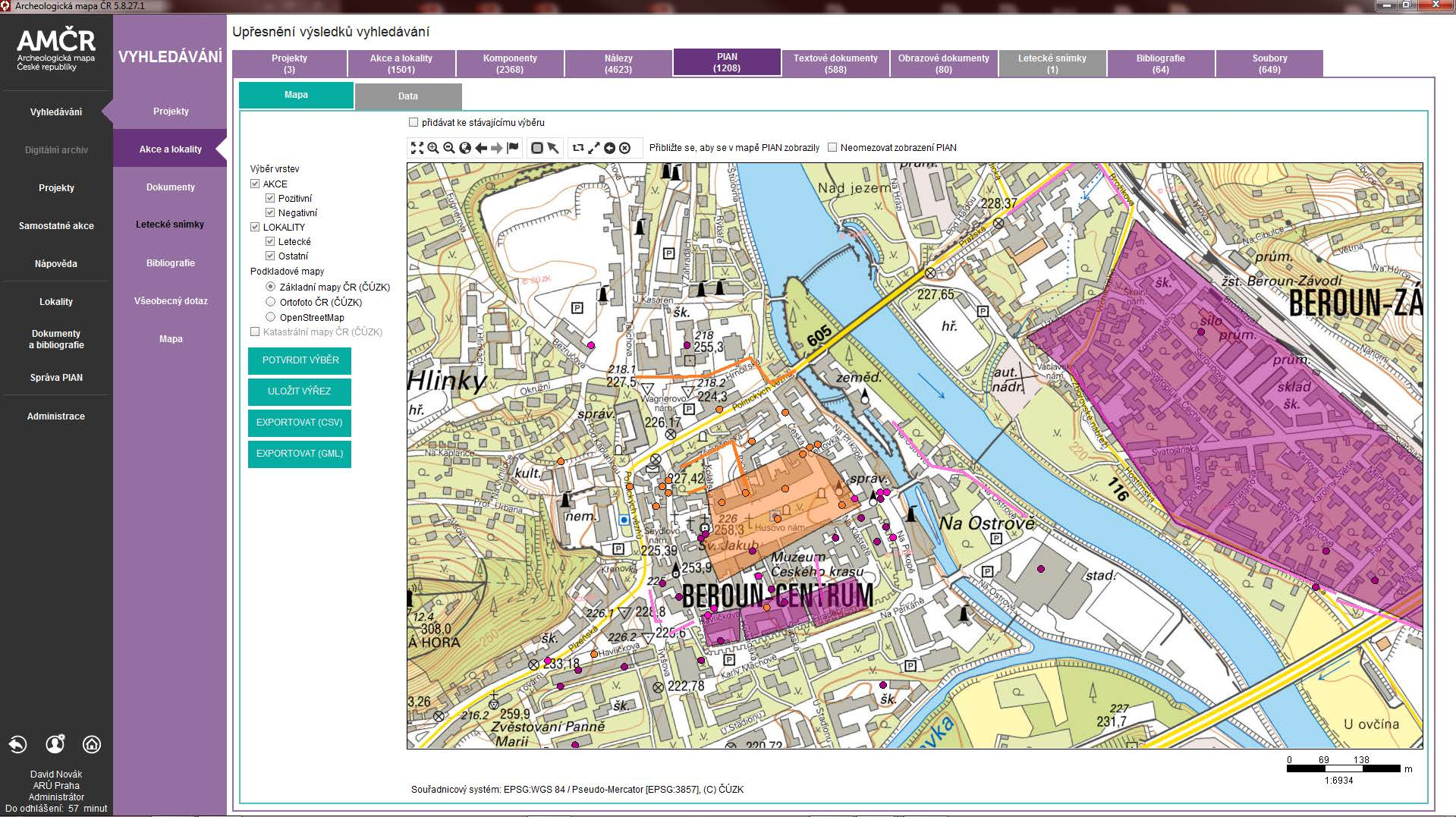Switch to the Mapa sub-tab

click(296, 95)
